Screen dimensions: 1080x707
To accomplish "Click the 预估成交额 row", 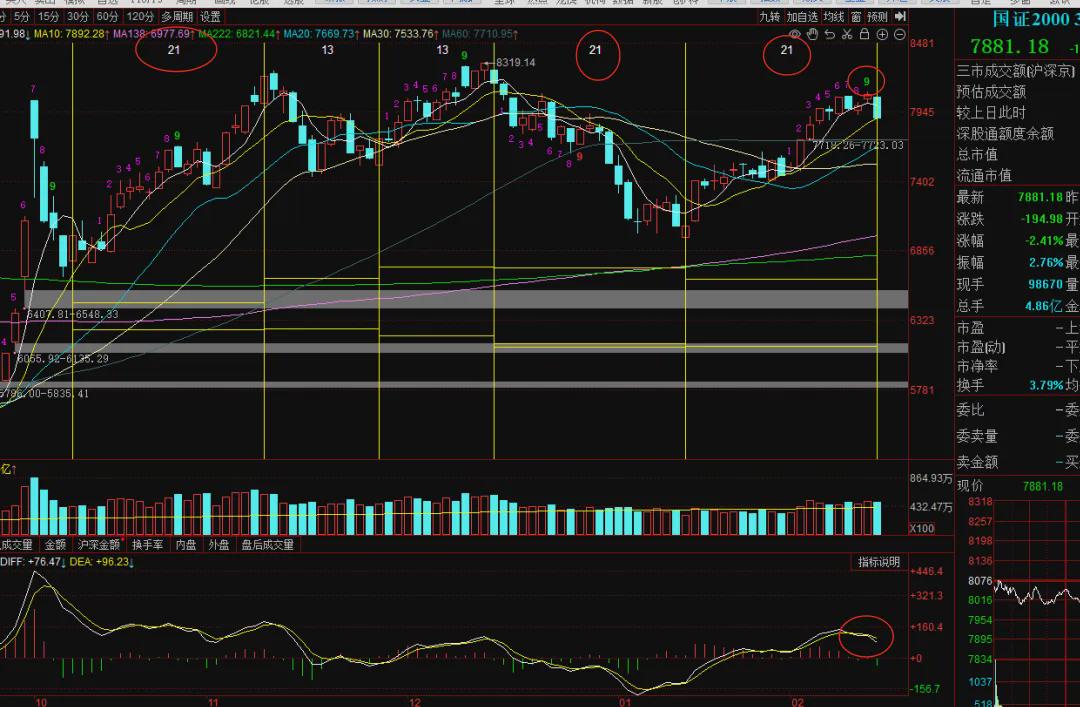I will pyautogui.click(x=991, y=92).
